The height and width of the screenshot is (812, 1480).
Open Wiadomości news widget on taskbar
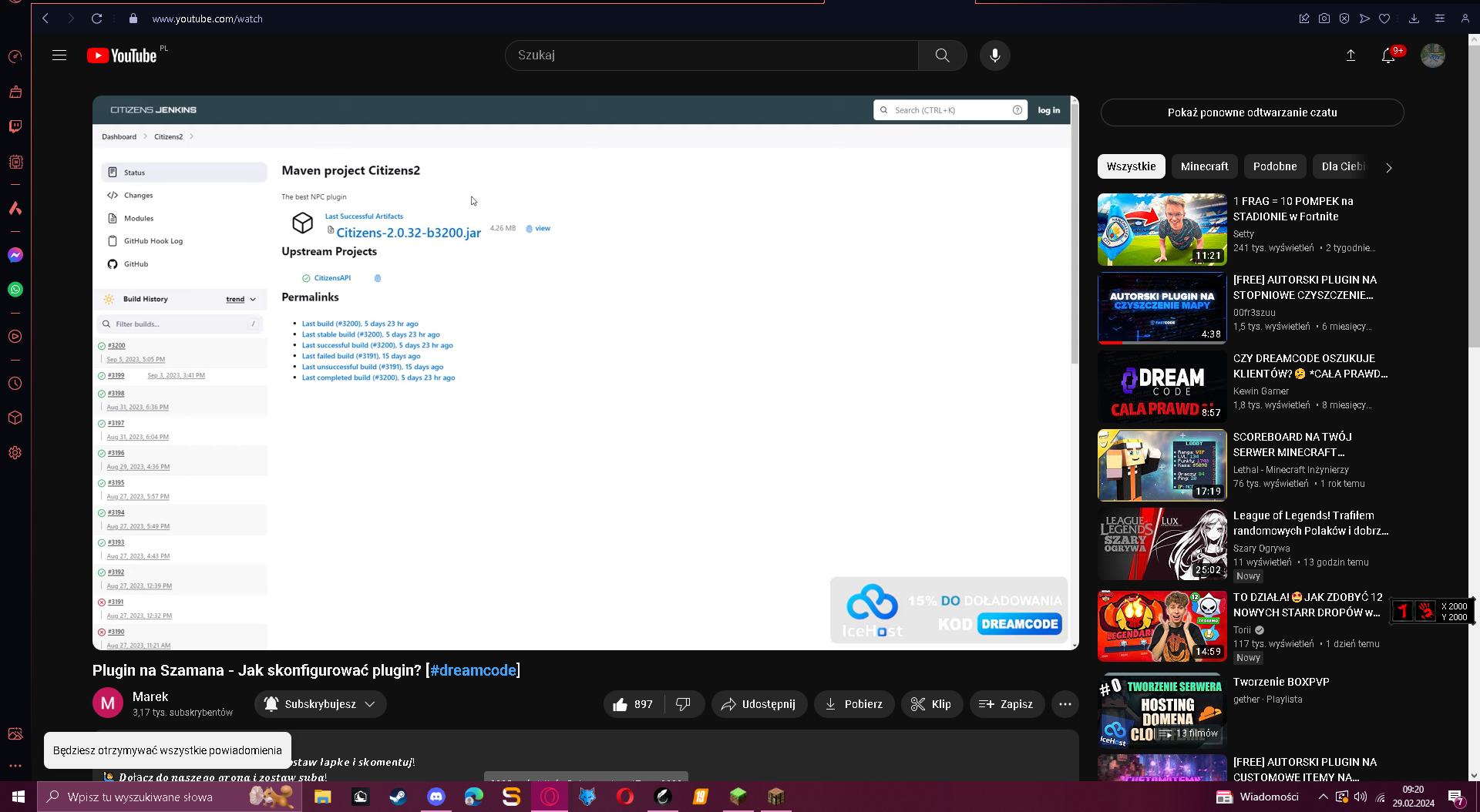[1257, 797]
